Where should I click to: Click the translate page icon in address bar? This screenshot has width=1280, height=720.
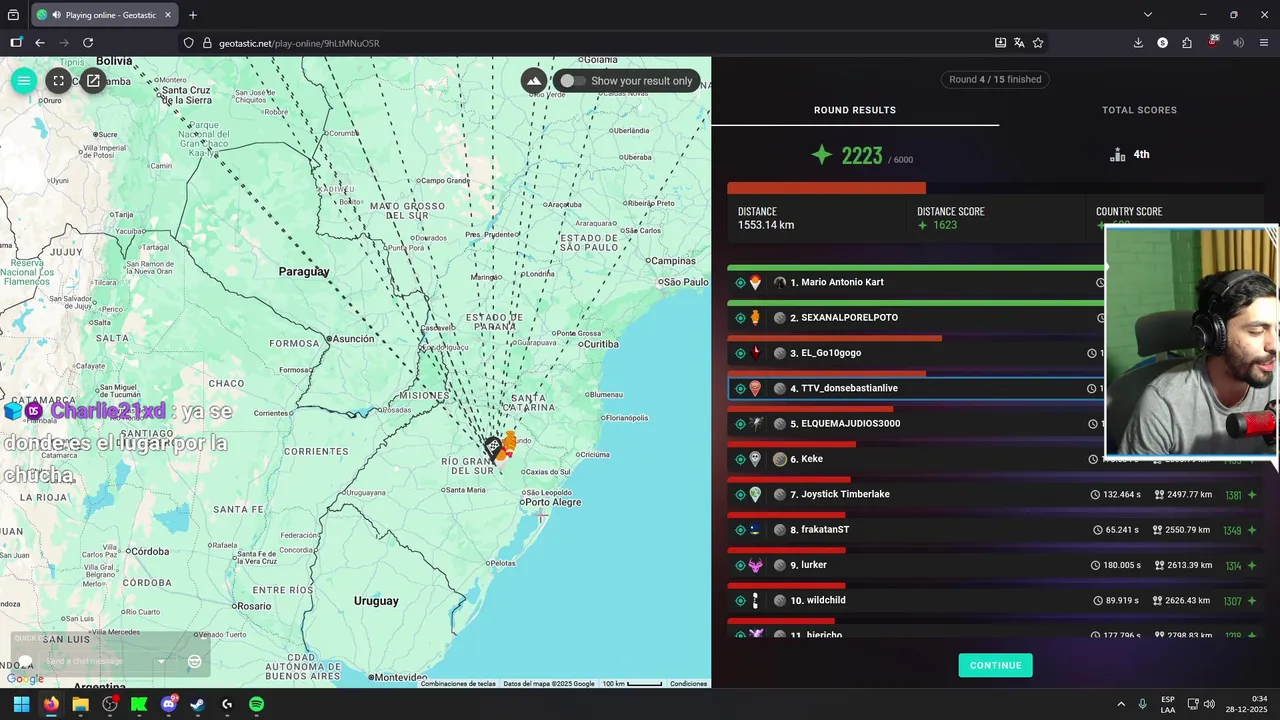[x=1019, y=43]
